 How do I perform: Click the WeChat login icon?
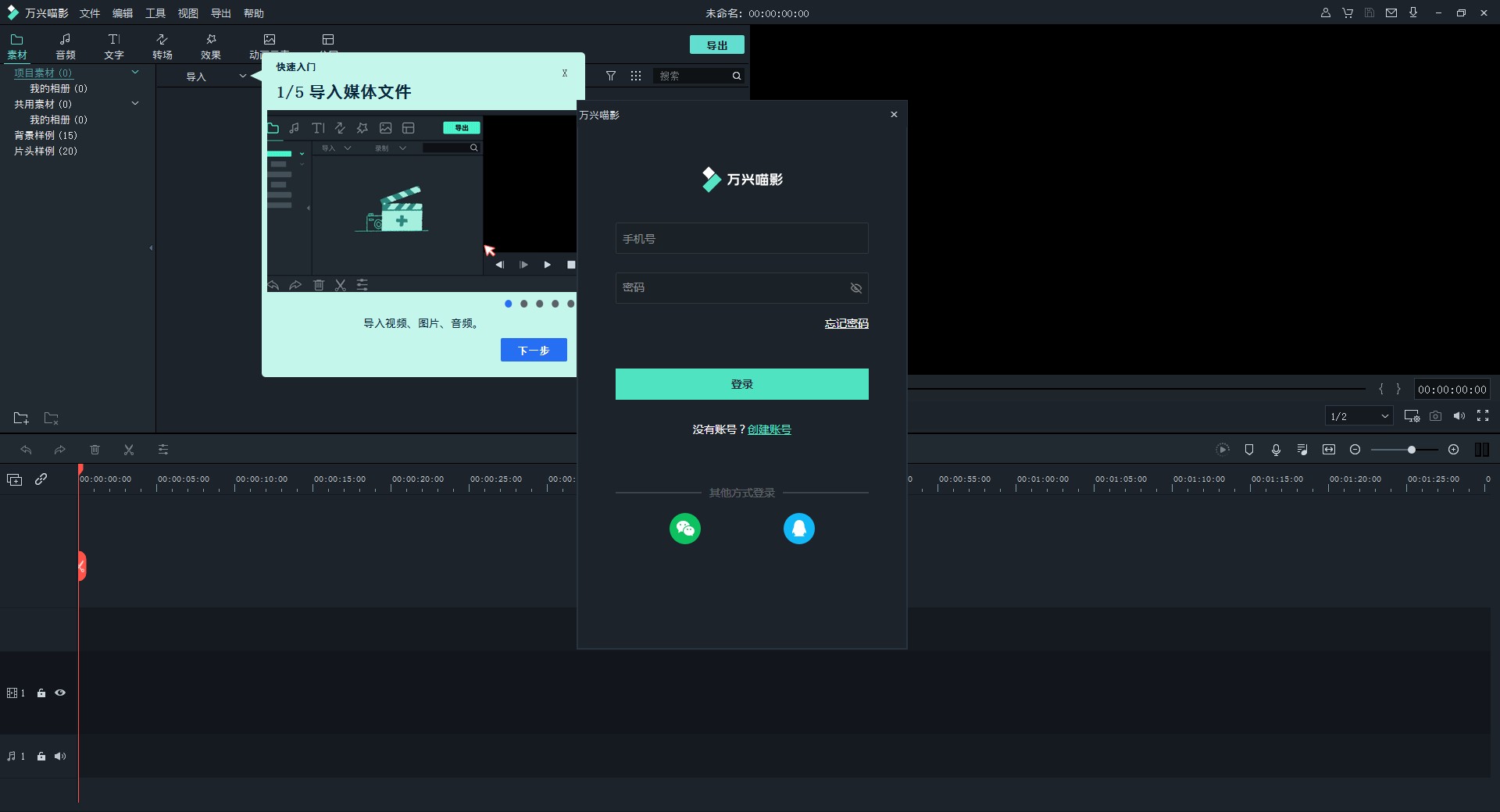click(x=685, y=529)
